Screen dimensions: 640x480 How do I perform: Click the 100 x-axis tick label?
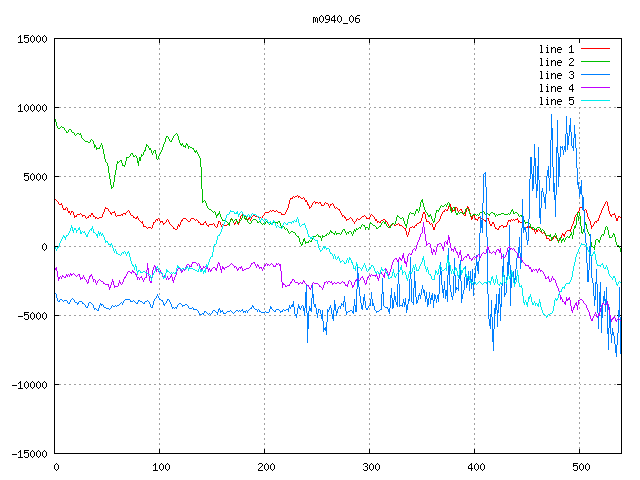[160, 466]
